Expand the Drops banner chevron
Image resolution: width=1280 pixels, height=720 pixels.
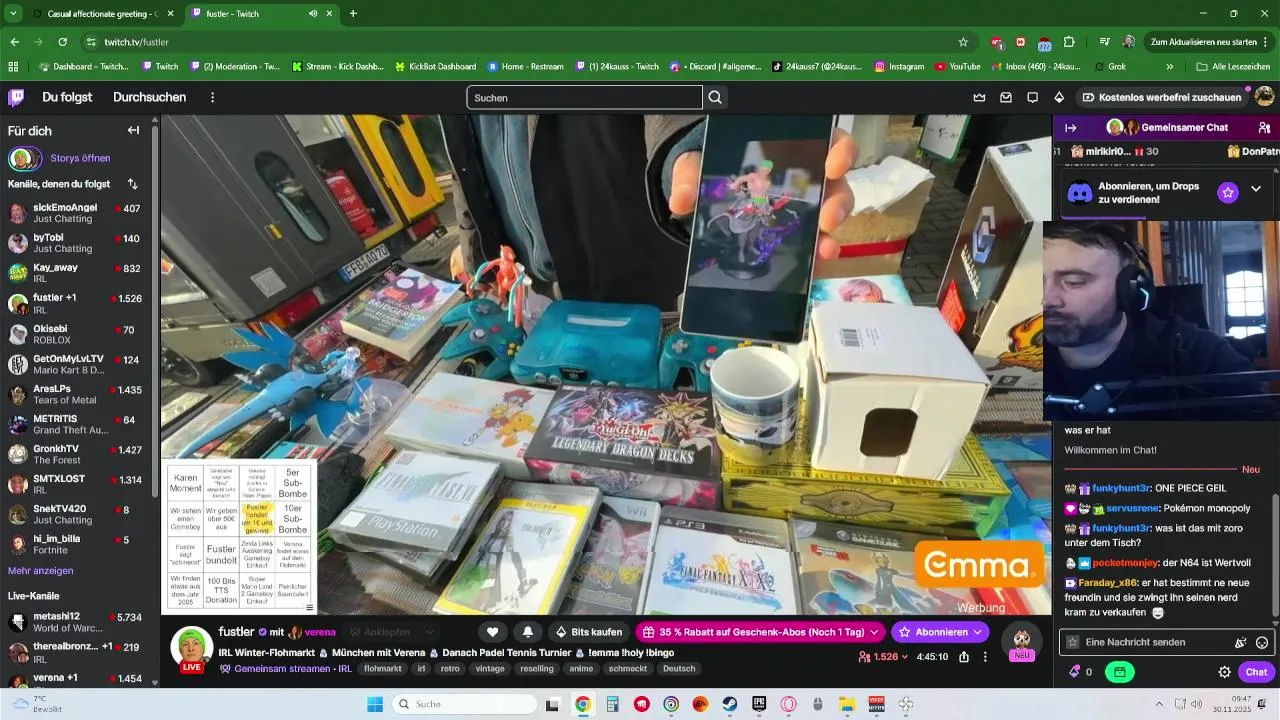pos(1256,190)
